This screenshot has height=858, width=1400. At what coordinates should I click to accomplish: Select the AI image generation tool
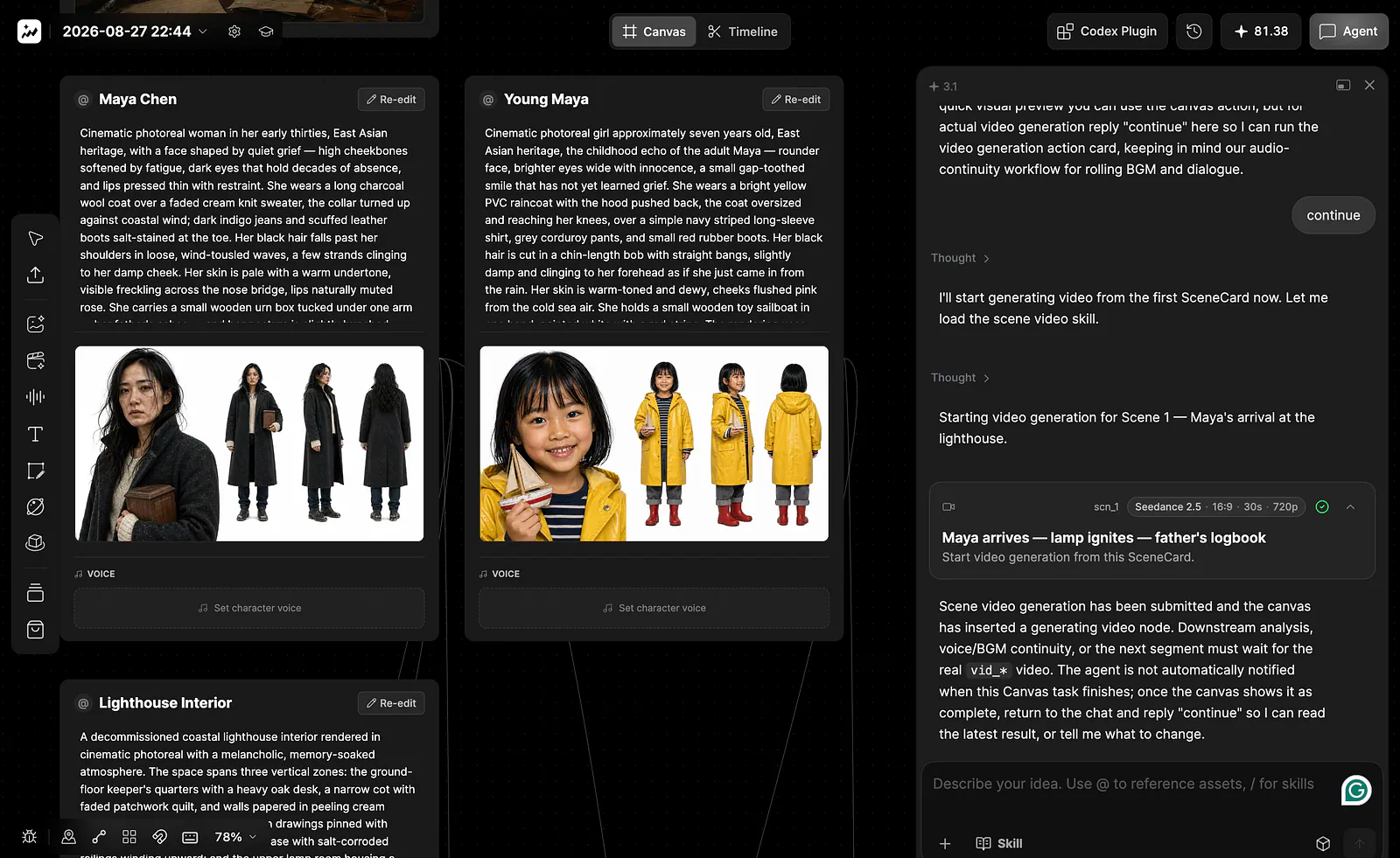tap(36, 324)
